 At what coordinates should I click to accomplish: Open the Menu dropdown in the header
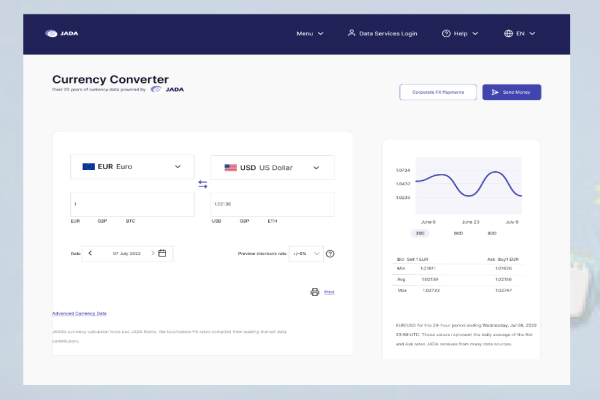point(310,34)
